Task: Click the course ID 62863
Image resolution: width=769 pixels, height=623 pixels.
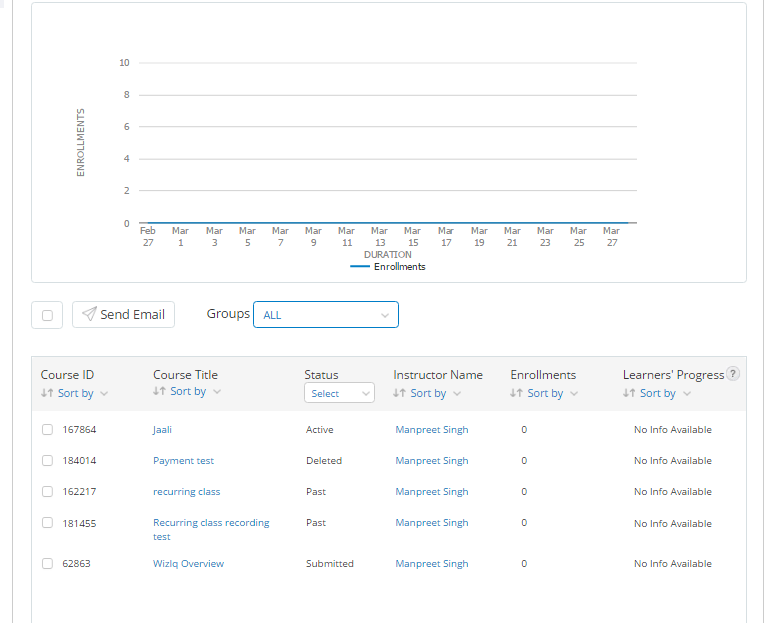Action: pyautogui.click(x=77, y=563)
